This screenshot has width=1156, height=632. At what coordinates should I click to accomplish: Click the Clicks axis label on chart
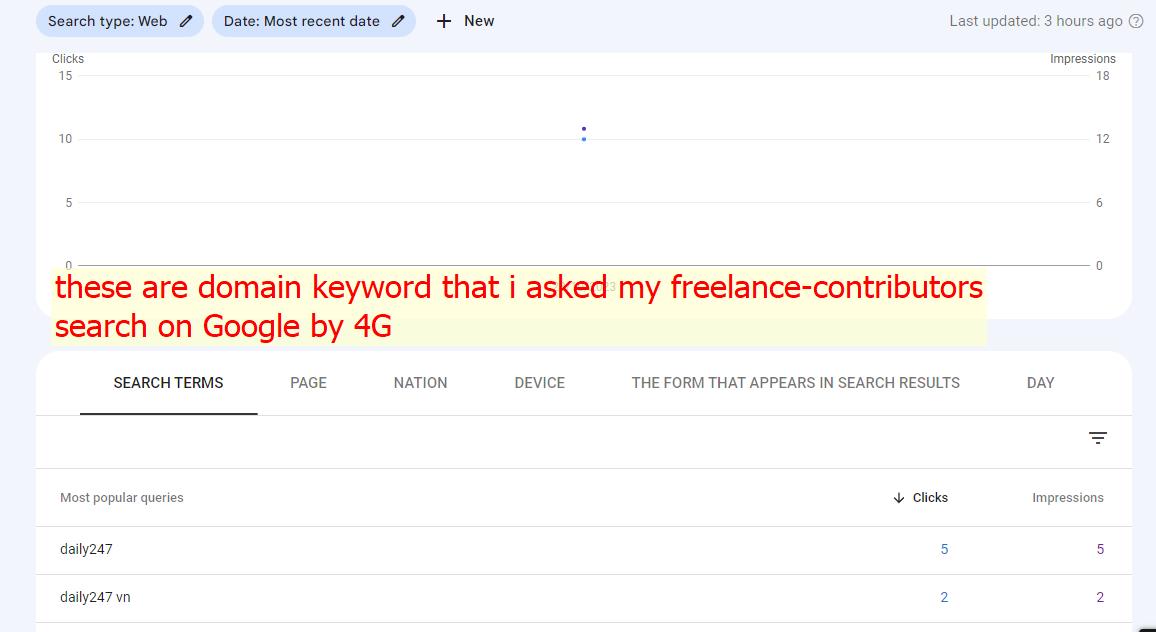[68, 59]
